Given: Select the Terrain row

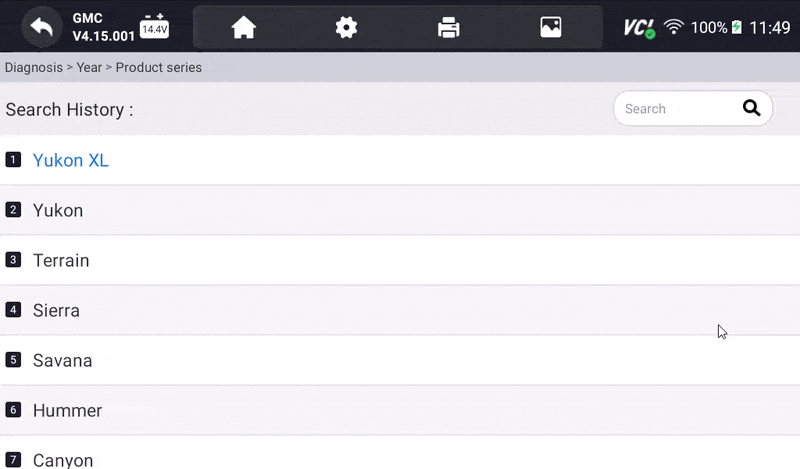Looking at the screenshot, I should pos(400,260).
